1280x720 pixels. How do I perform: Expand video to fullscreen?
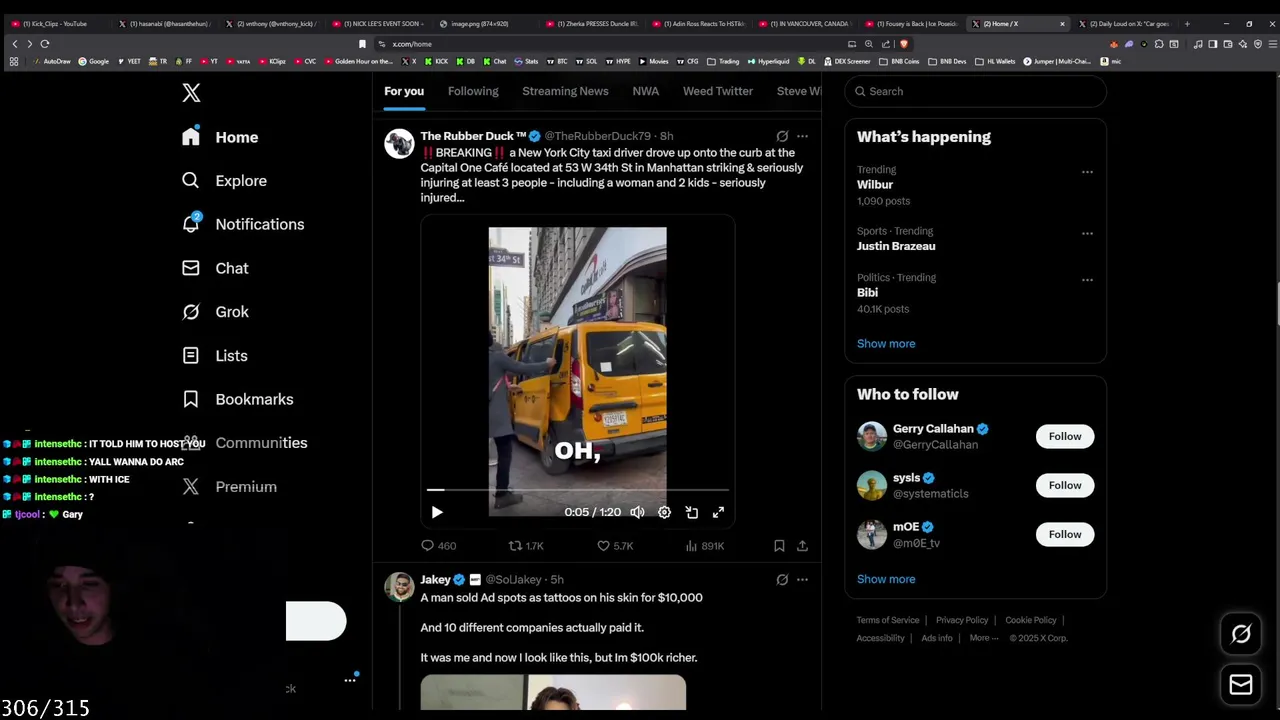tap(718, 512)
